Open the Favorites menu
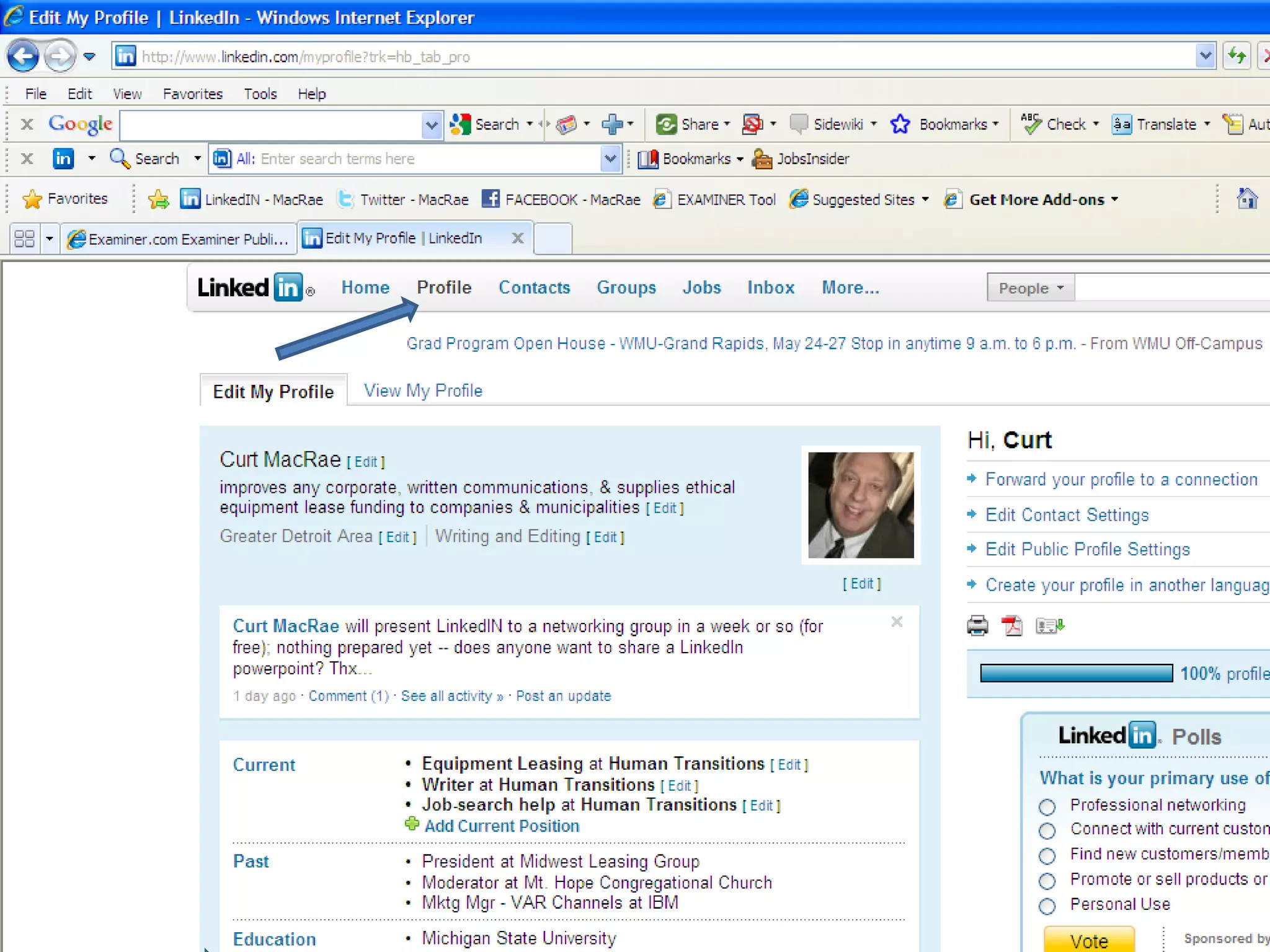 click(192, 94)
